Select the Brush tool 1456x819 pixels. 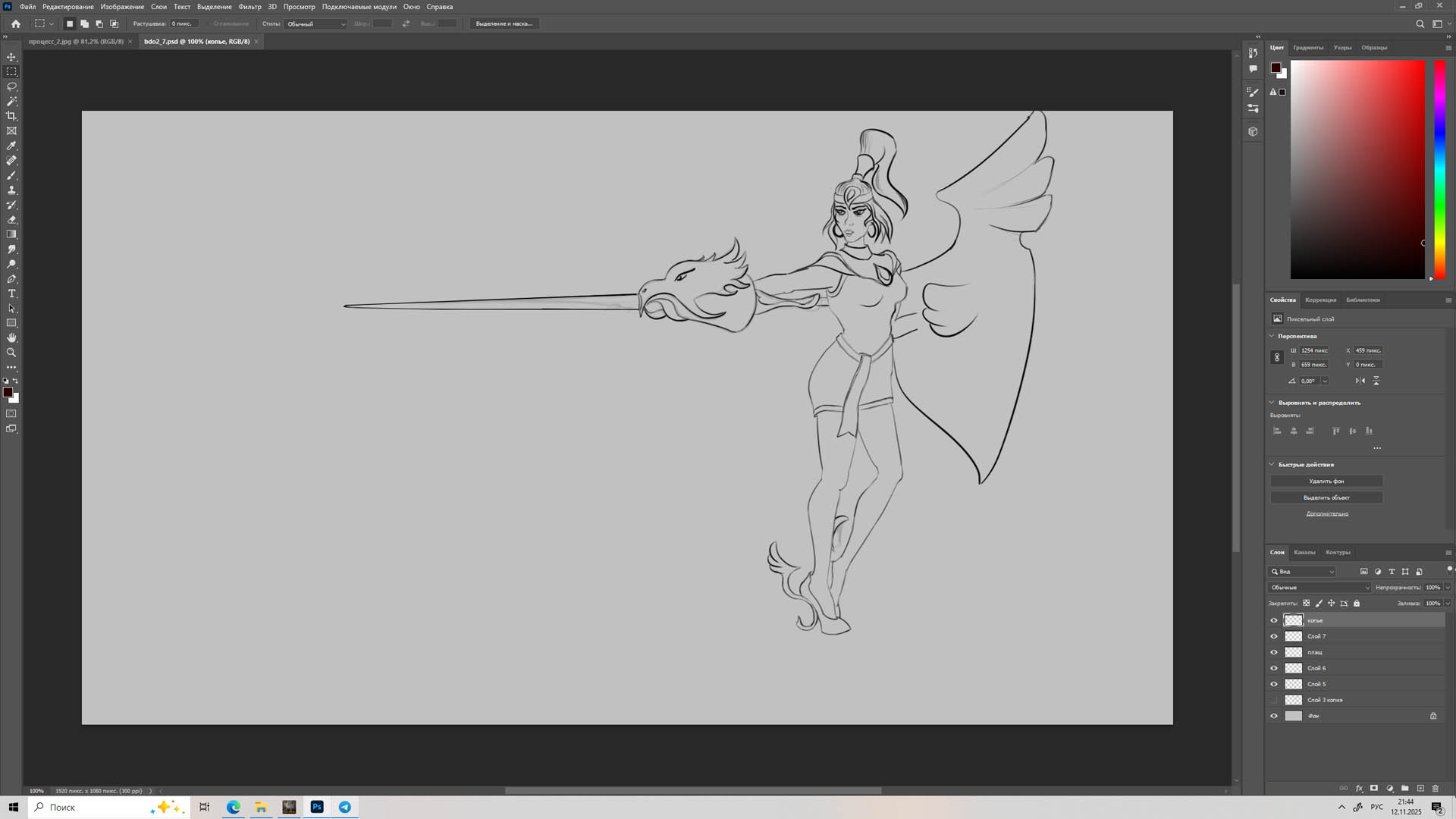click(11, 175)
